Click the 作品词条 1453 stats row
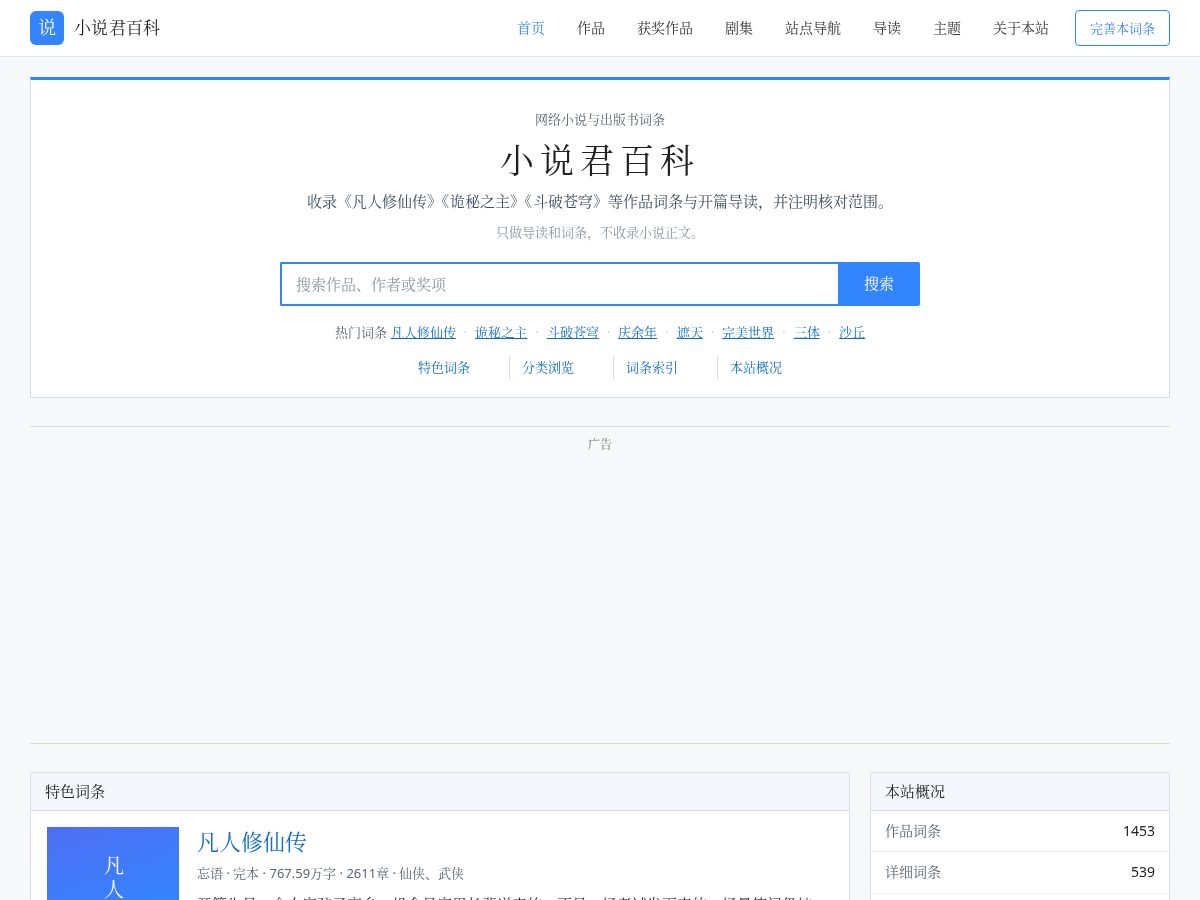This screenshot has width=1200, height=900. tap(1020, 831)
